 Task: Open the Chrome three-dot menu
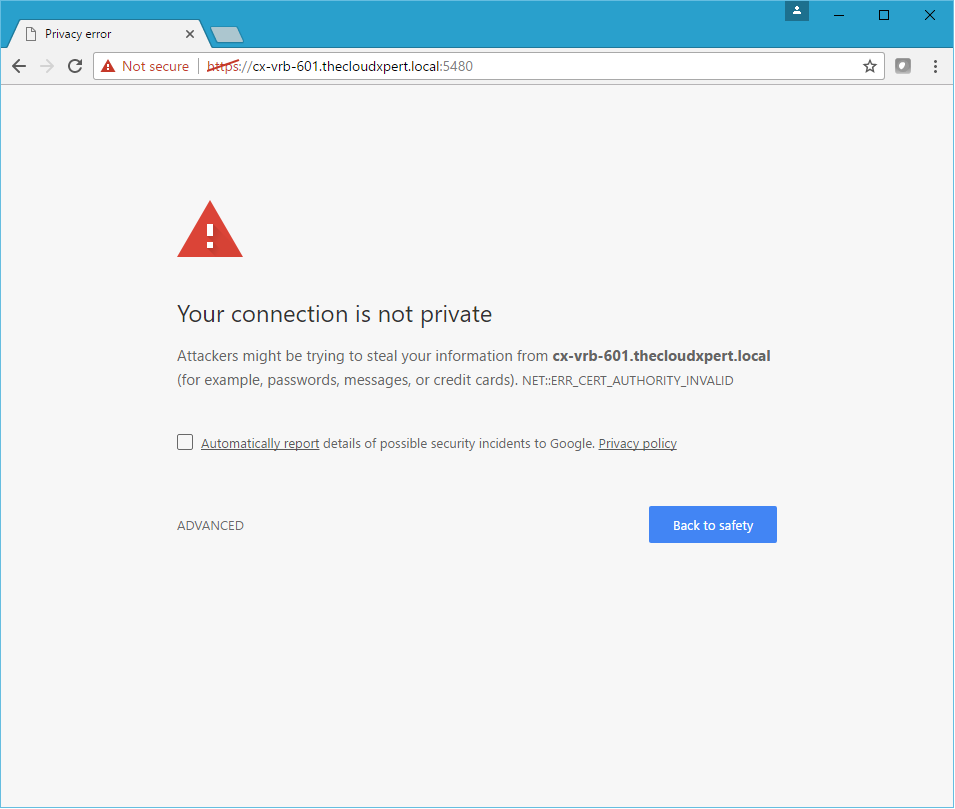point(935,66)
